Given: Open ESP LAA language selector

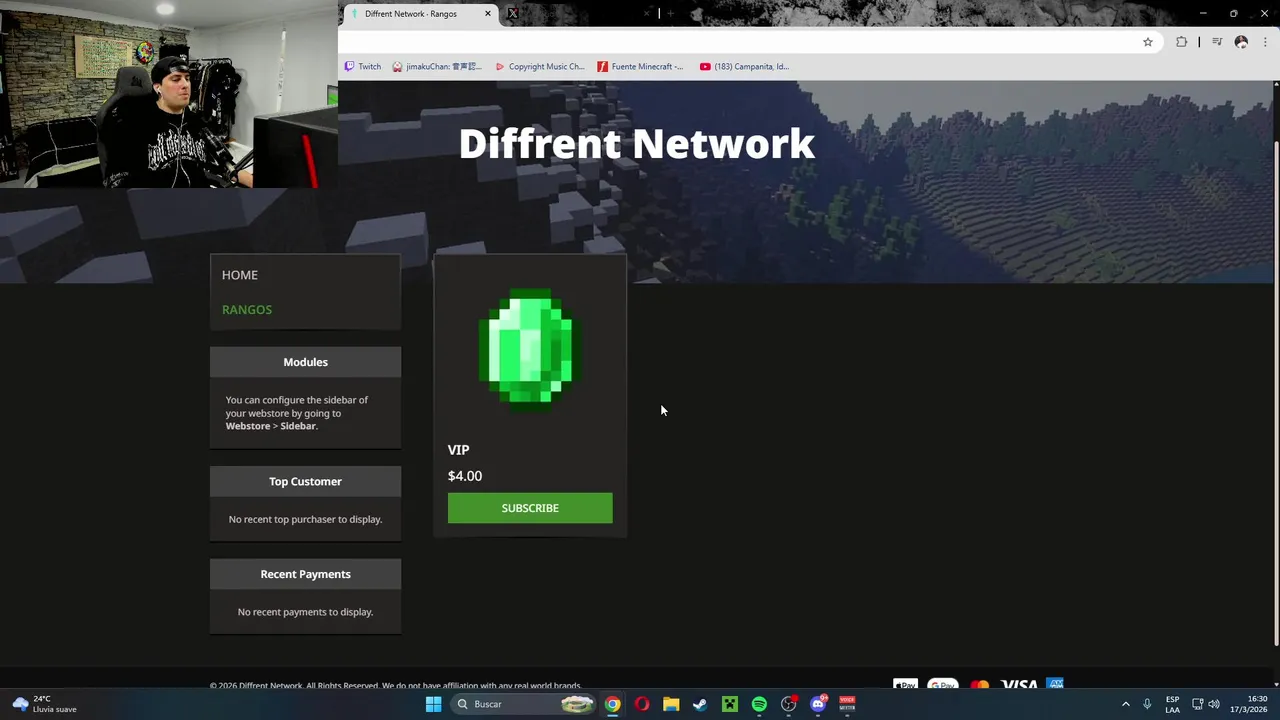Looking at the screenshot, I should [1172, 704].
